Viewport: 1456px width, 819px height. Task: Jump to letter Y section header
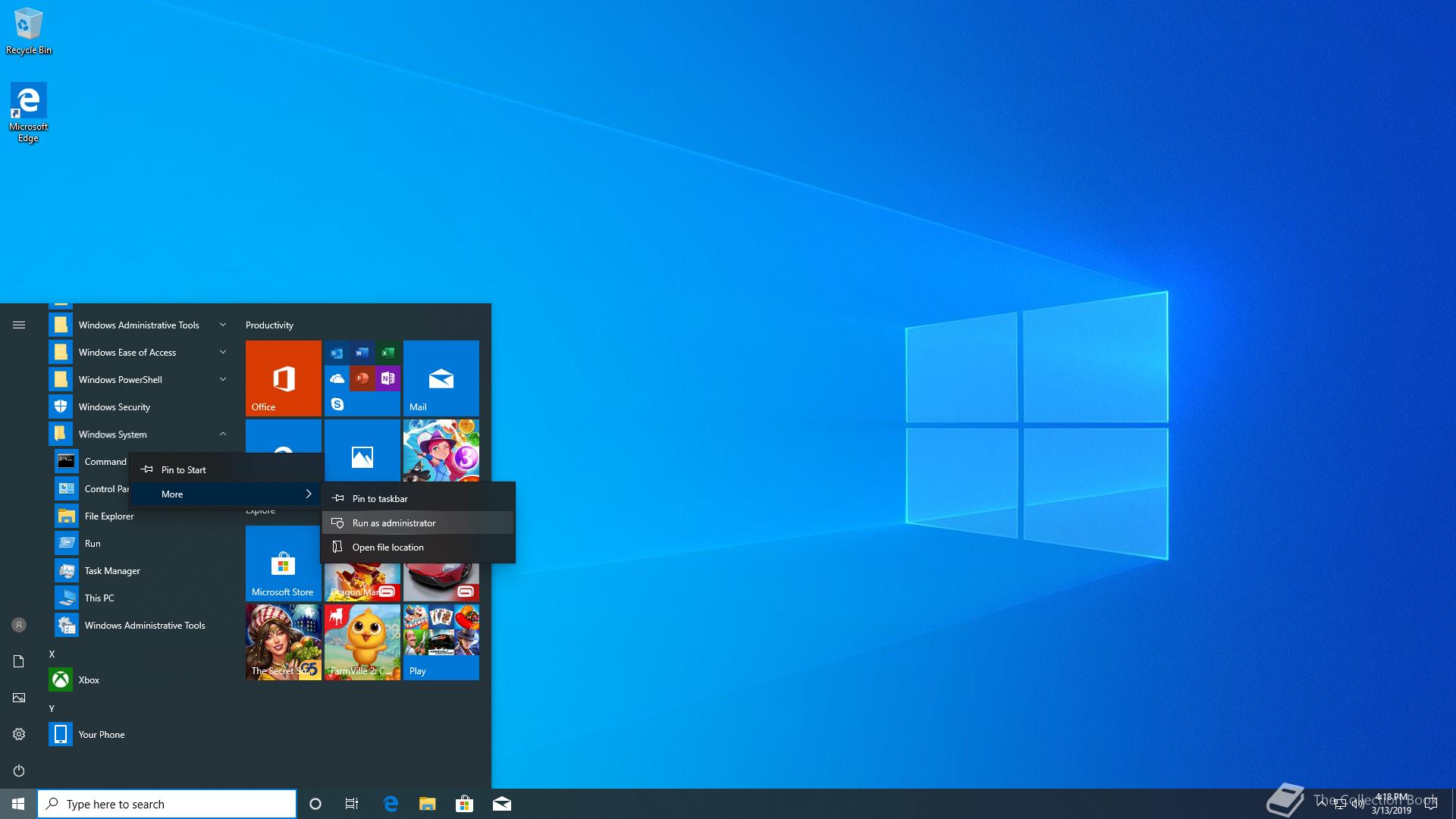52,708
